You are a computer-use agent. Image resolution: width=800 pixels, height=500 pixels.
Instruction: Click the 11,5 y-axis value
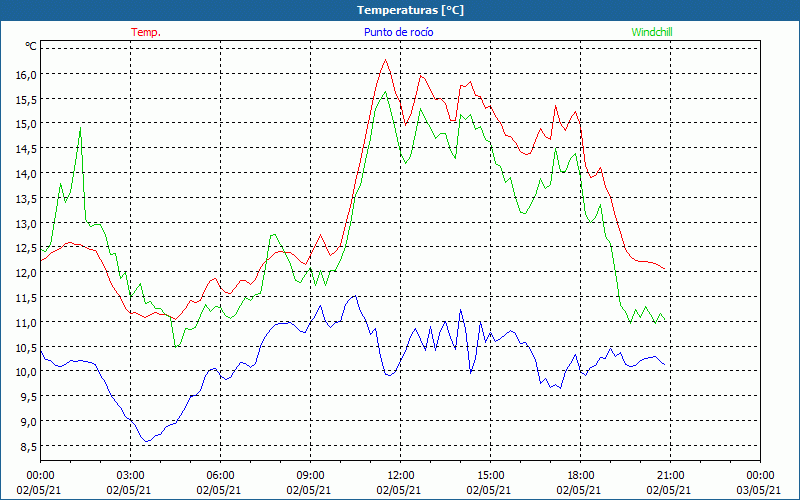[x=27, y=298]
